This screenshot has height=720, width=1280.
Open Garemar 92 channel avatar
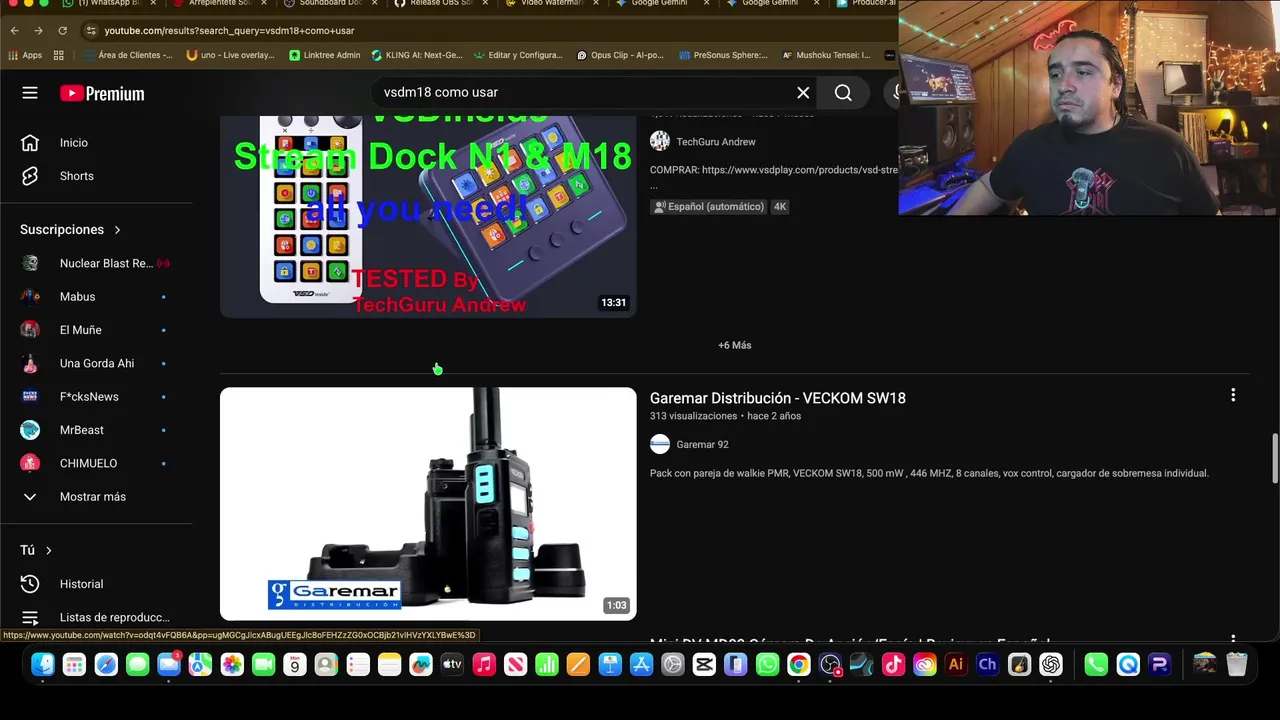click(660, 444)
